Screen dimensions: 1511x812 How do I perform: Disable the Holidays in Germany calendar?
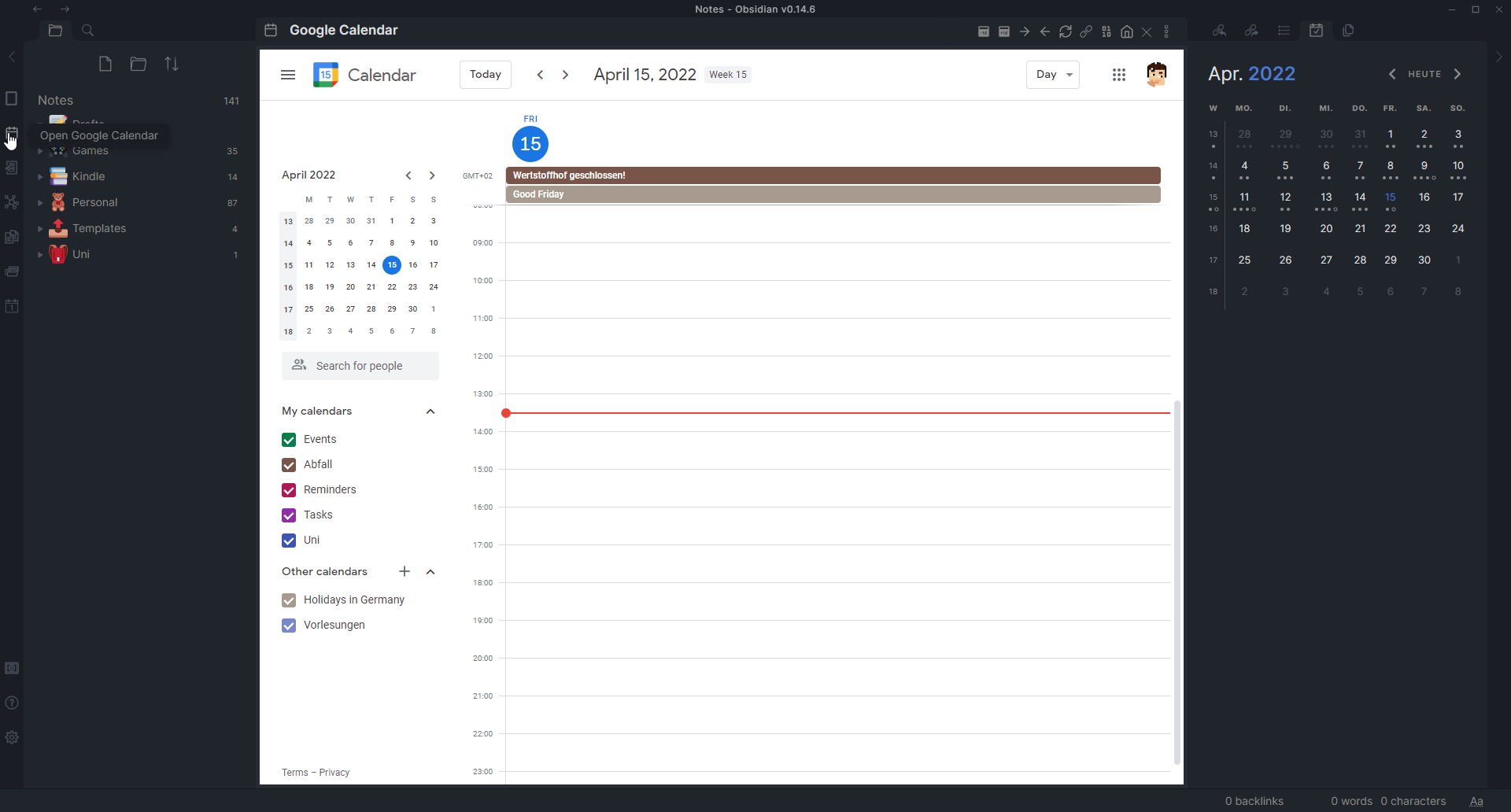tap(288, 600)
